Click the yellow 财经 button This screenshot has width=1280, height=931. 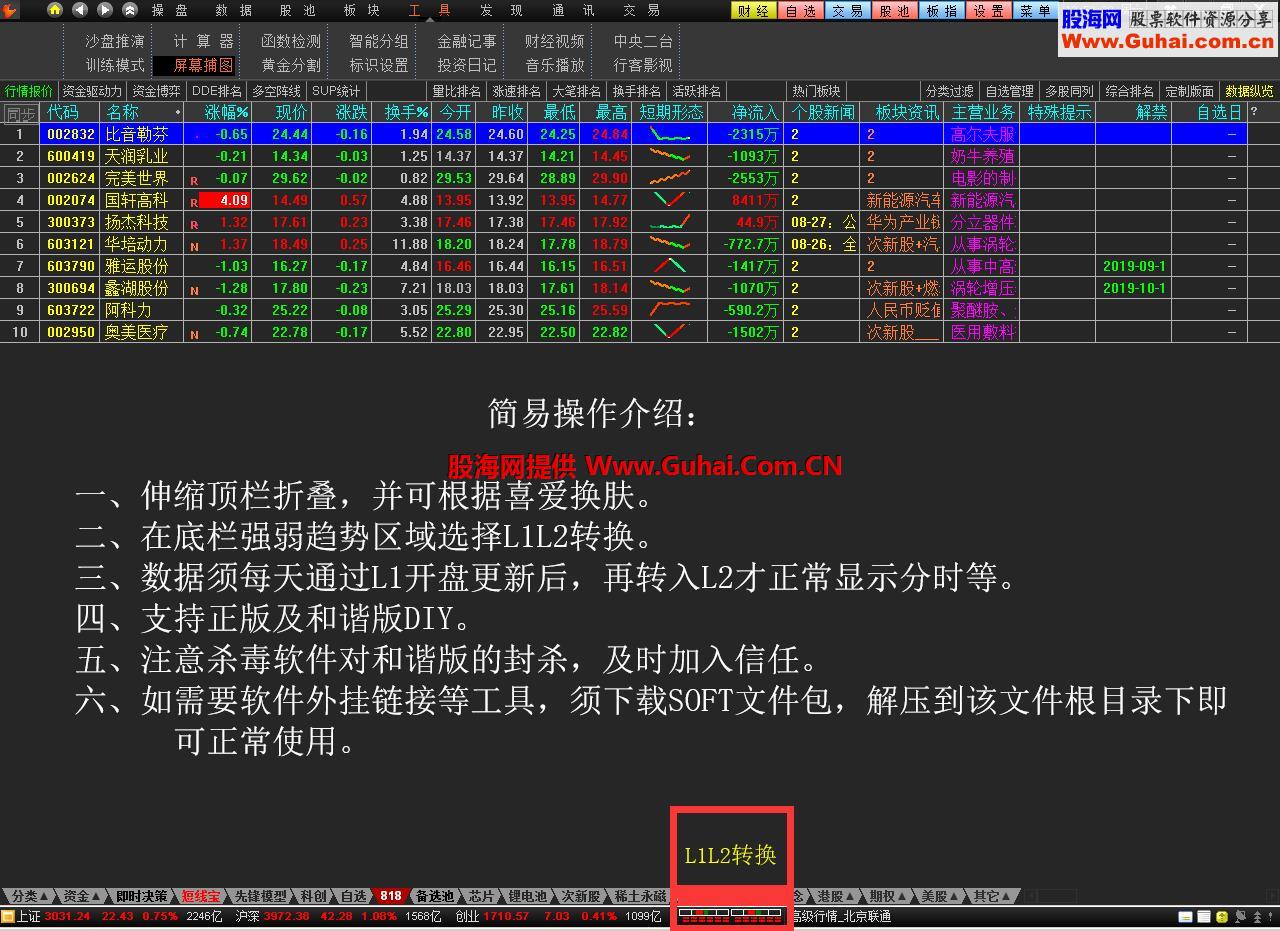point(754,11)
